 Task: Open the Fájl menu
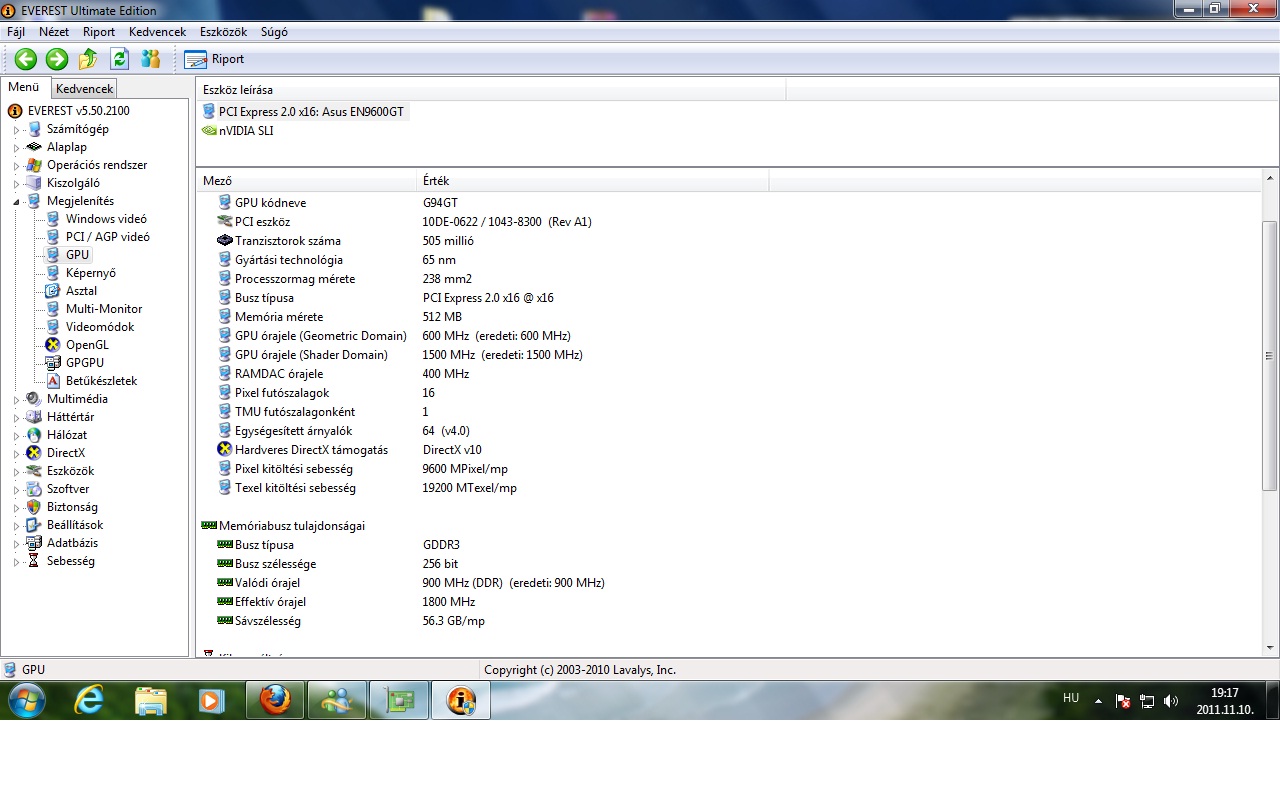[x=16, y=32]
